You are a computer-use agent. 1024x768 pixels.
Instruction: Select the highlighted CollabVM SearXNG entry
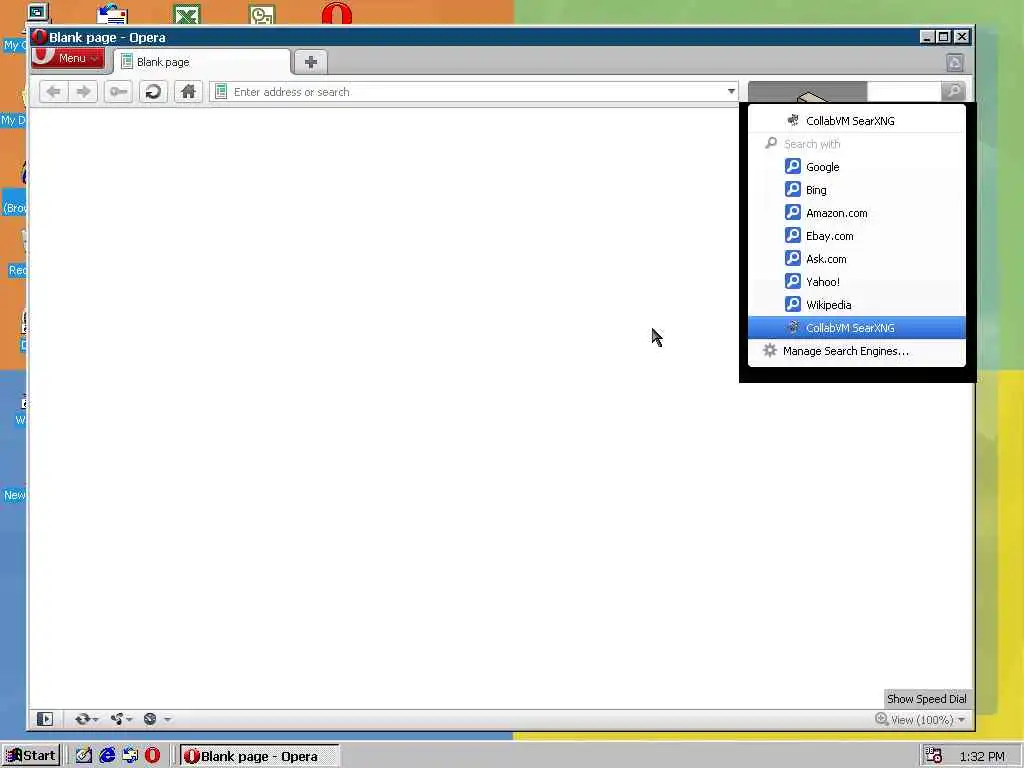point(856,328)
